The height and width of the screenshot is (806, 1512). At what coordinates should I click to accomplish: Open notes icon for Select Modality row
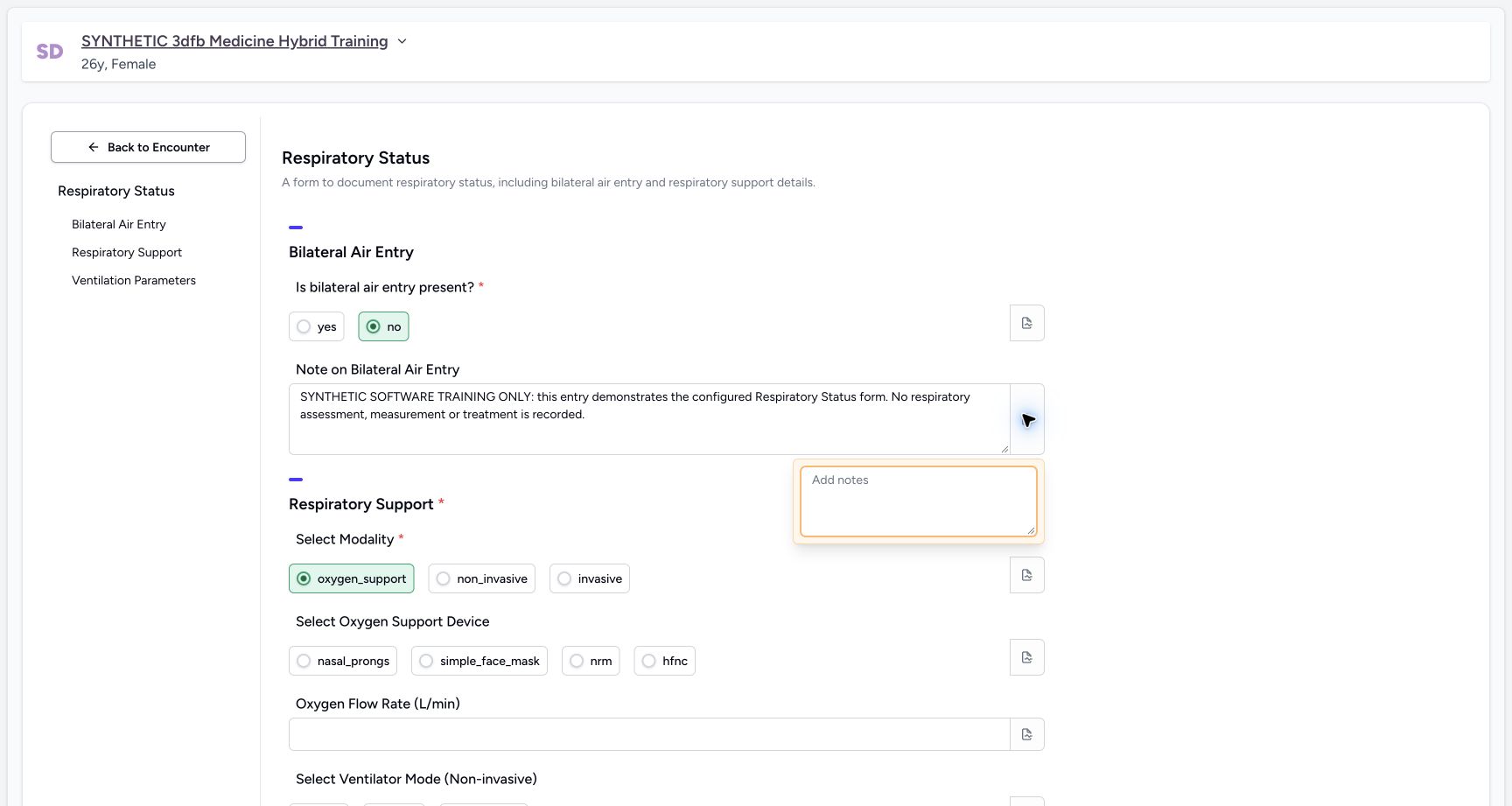click(1026, 575)
